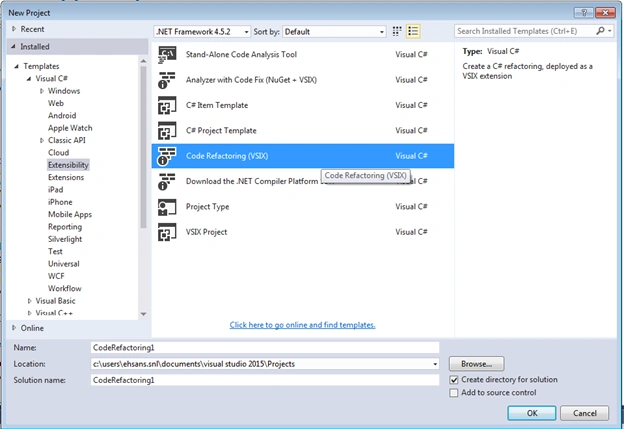624x429 pixels.
Task: Click the Download .NET Compiler Platform icon
Action: tap(167, 181)
